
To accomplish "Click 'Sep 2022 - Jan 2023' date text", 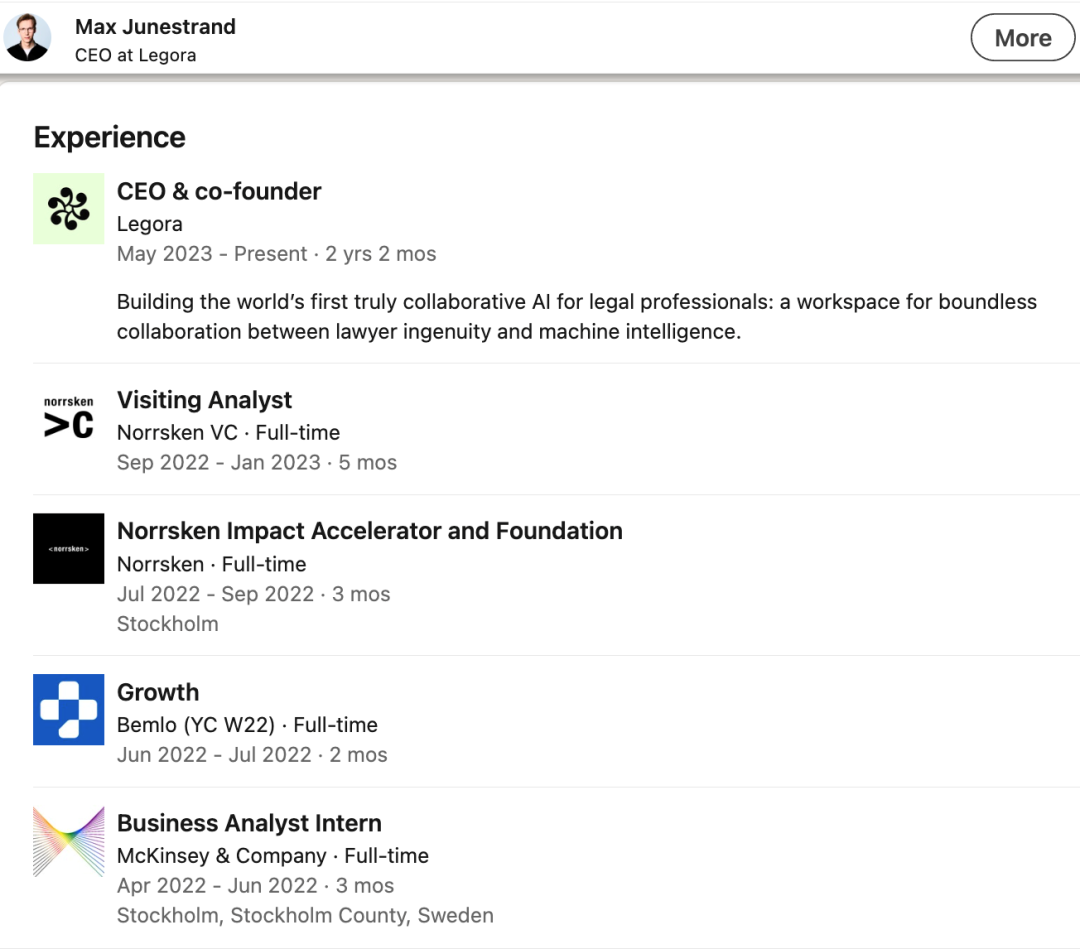I will pyautogui.click(x=219, y=463).
